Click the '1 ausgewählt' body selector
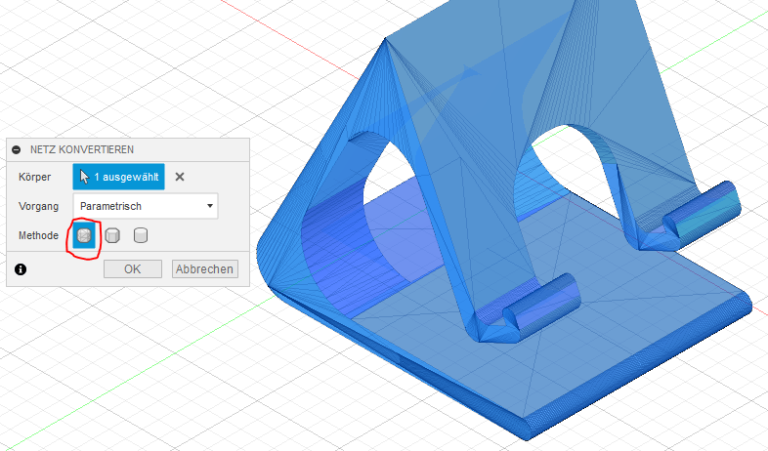Screen dimensions: 768x451 pyautogui.click(x=119, y=177)
